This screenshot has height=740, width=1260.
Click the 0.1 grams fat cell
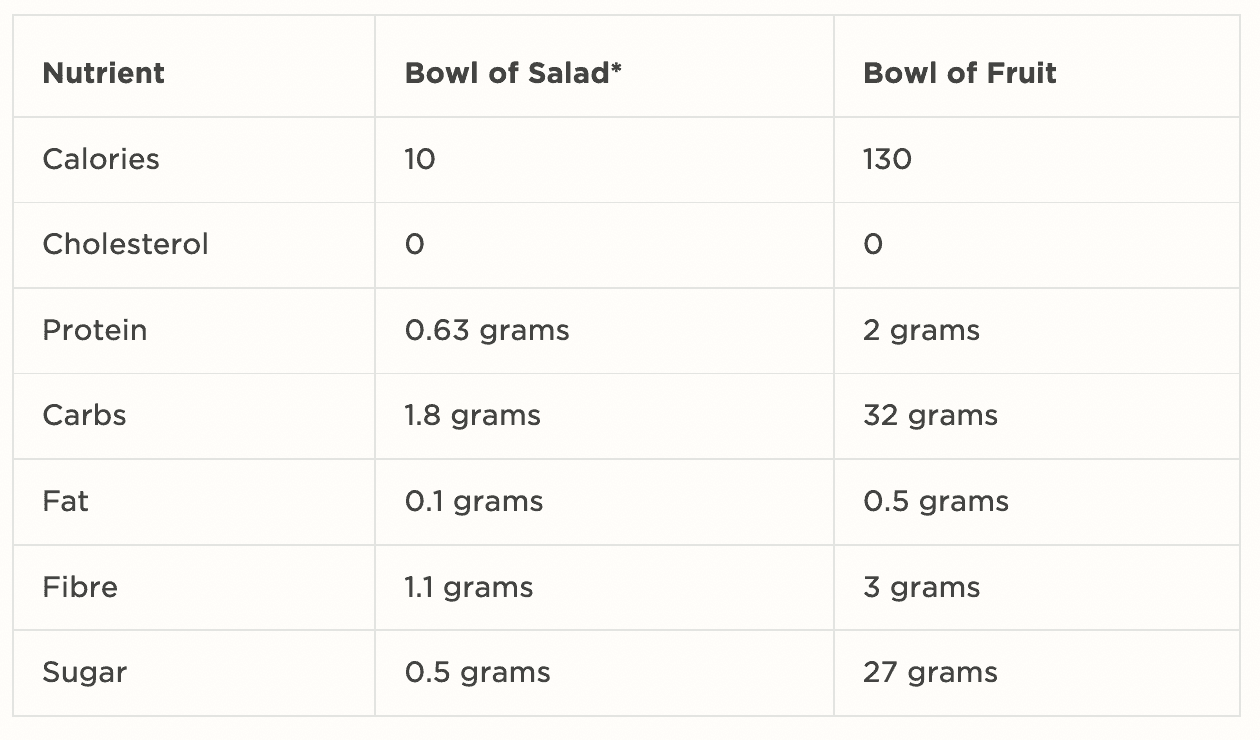pyautogui.click(x=474, y=501)
